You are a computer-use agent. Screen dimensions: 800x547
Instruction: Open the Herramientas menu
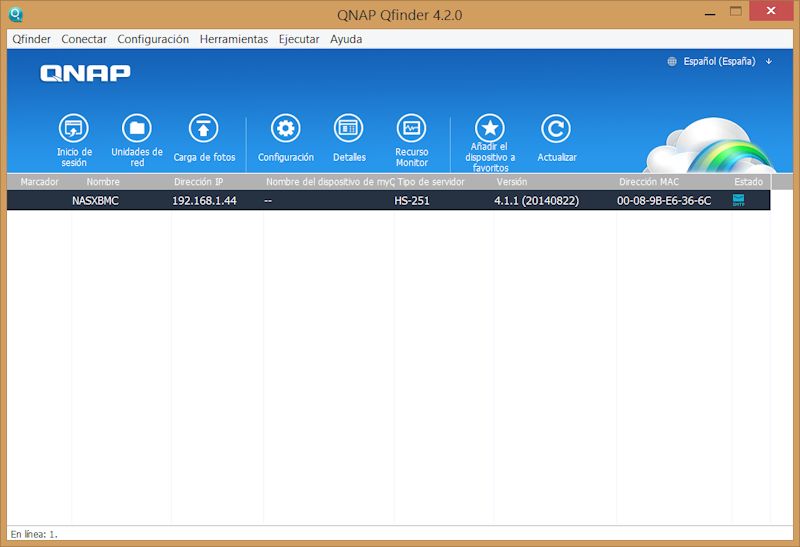(x=234, y=39)
